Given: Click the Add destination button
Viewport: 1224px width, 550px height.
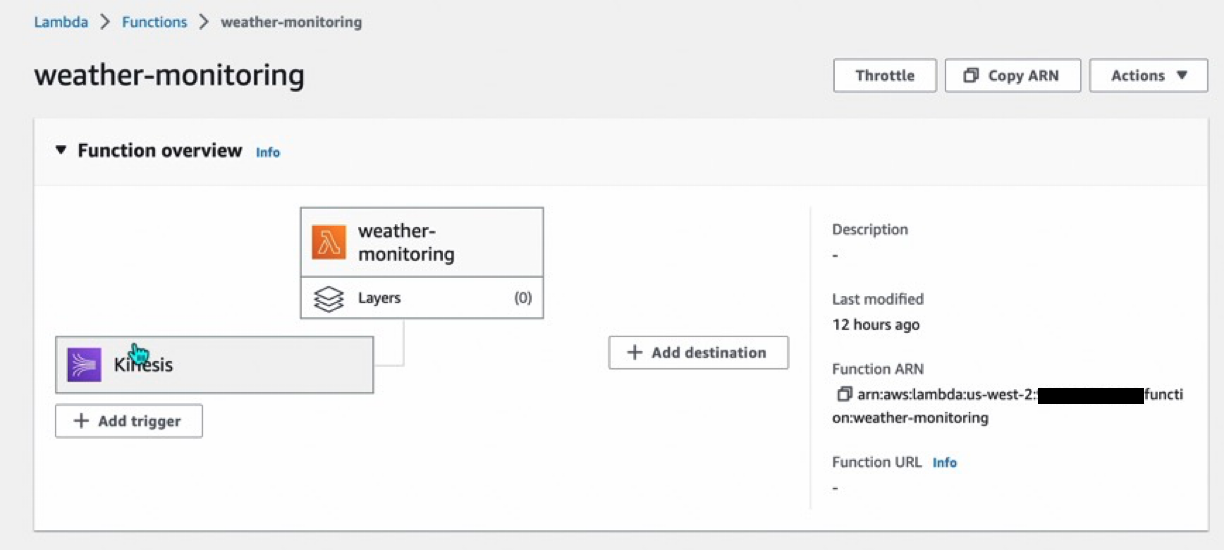Looking at the screenshot, I should point(698,352).
